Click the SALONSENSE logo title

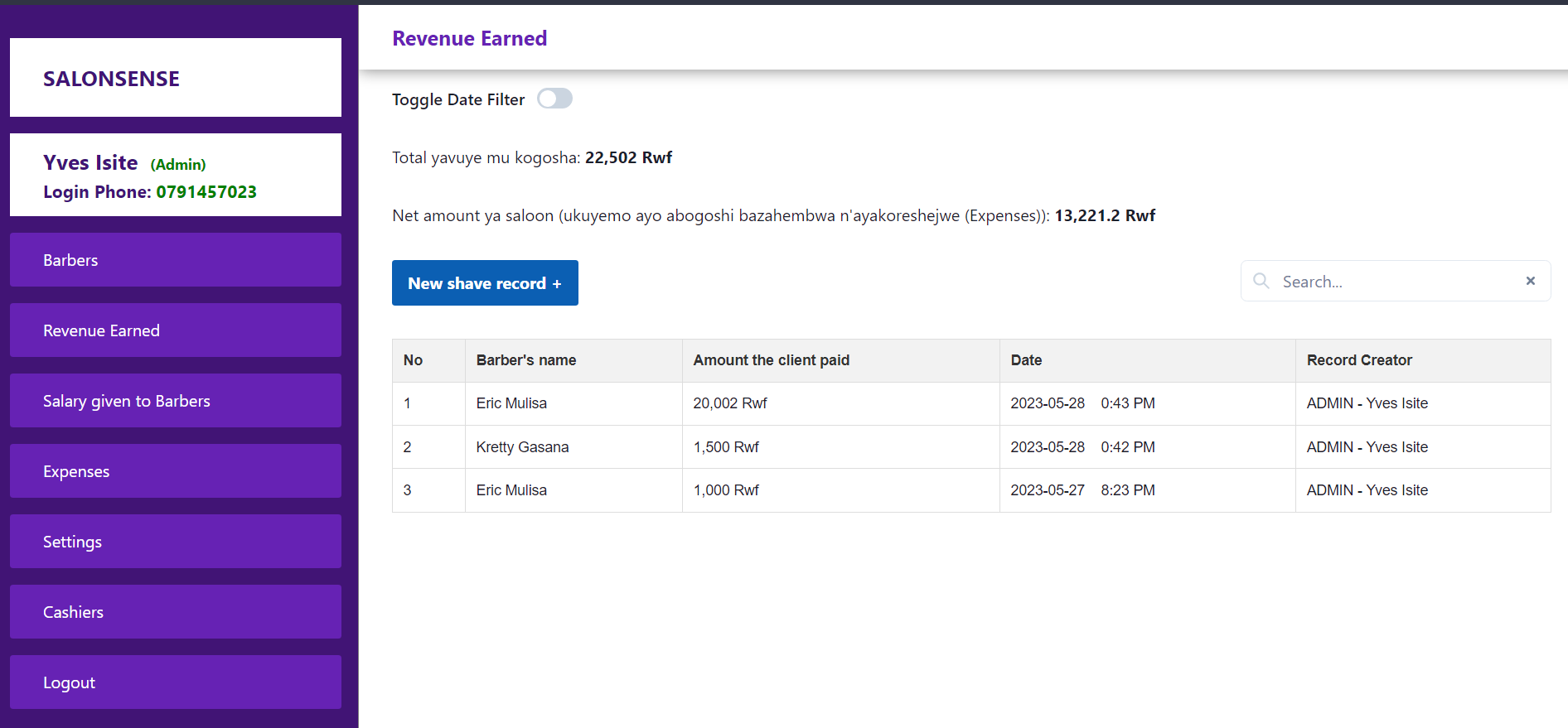click(x=111, y=79)
